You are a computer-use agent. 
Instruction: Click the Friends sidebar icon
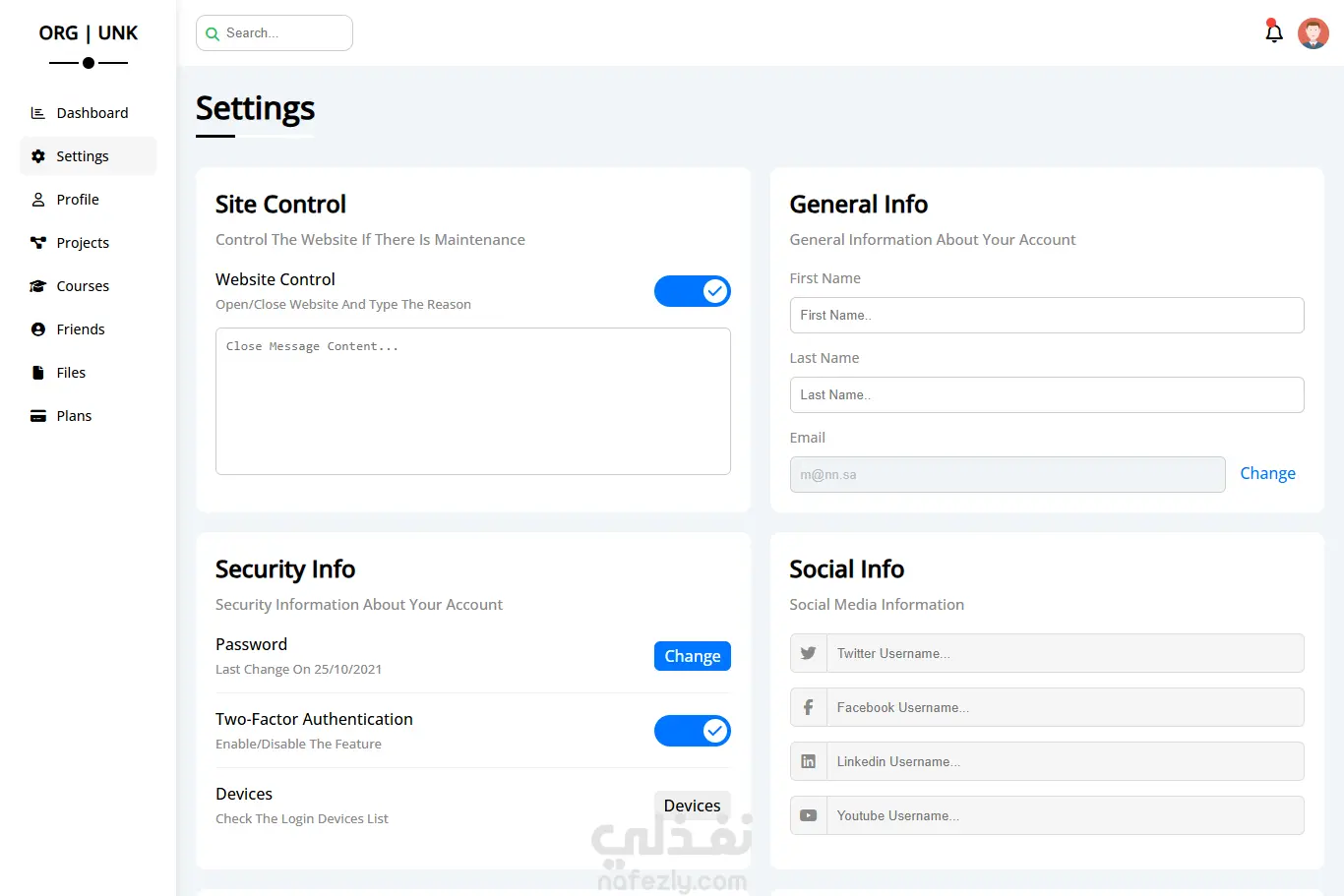(x=38, y=329)
